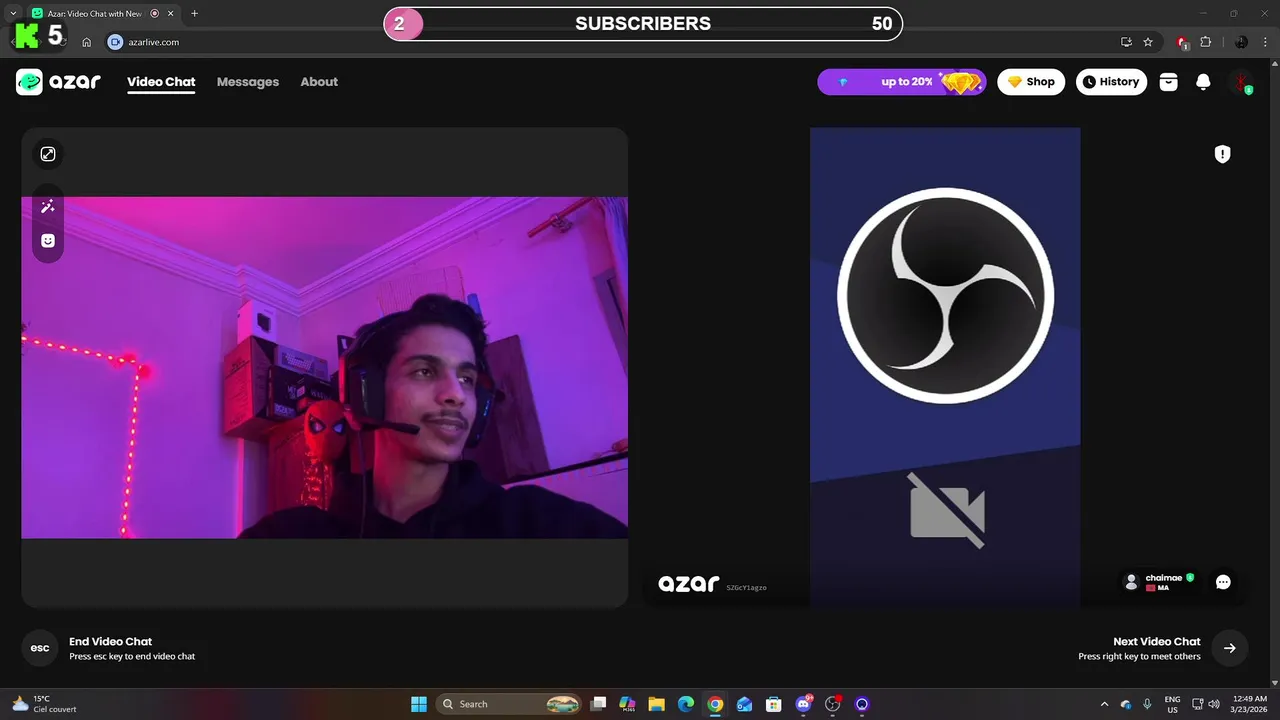
Task: Open Chrome three-dot menu
Action: (x=1266, y=42)
